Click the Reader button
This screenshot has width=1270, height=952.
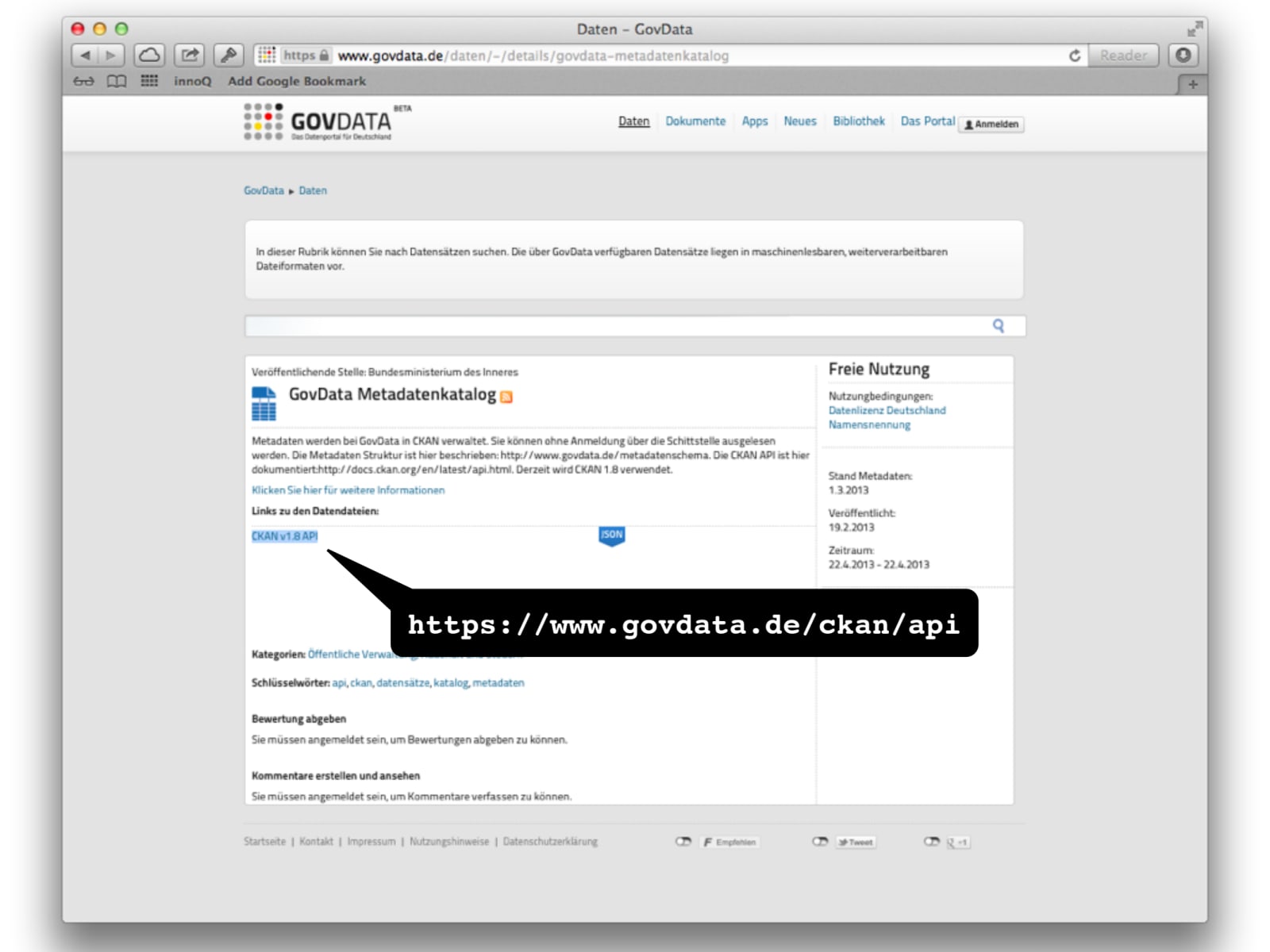point(1123,56)
